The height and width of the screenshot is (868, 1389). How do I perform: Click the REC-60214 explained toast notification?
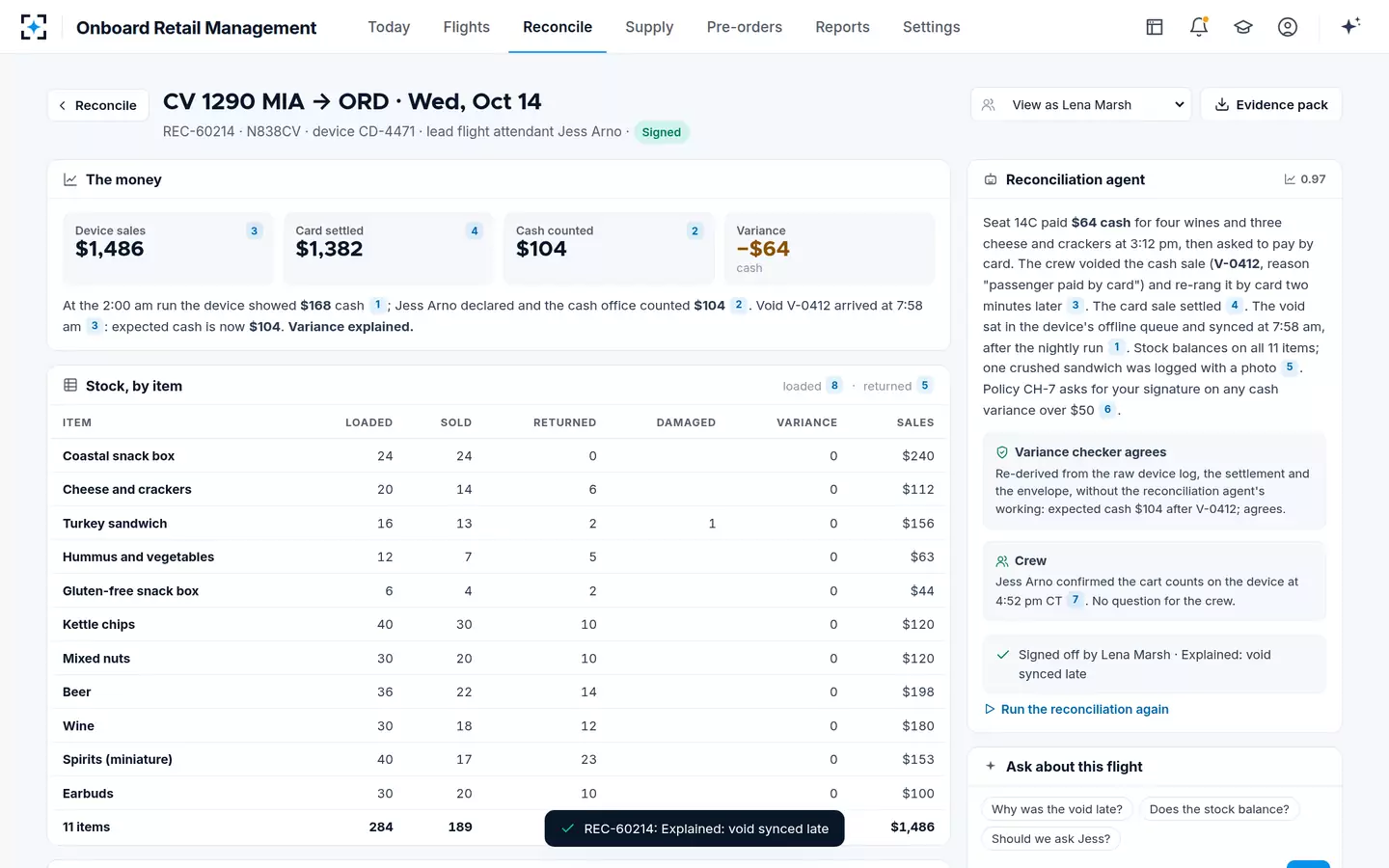pyautogui.click(x=694, y=828)
